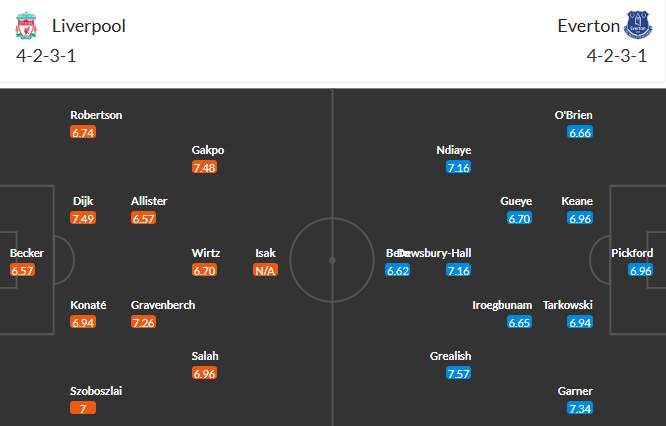Select Gravenberch's 7.26 rating badge

(143, 322)
